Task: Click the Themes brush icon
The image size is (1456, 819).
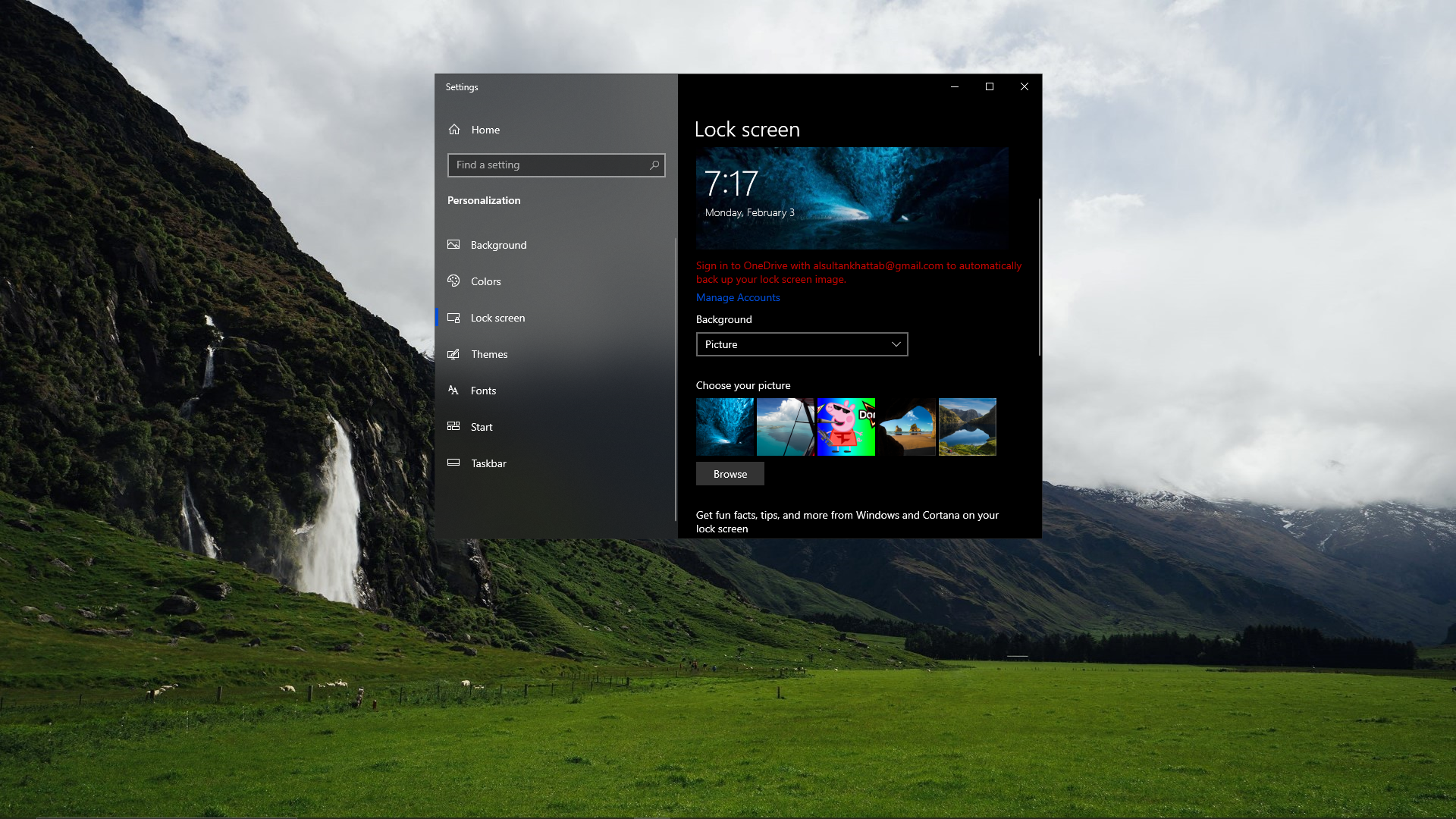Action: point(453,354)
